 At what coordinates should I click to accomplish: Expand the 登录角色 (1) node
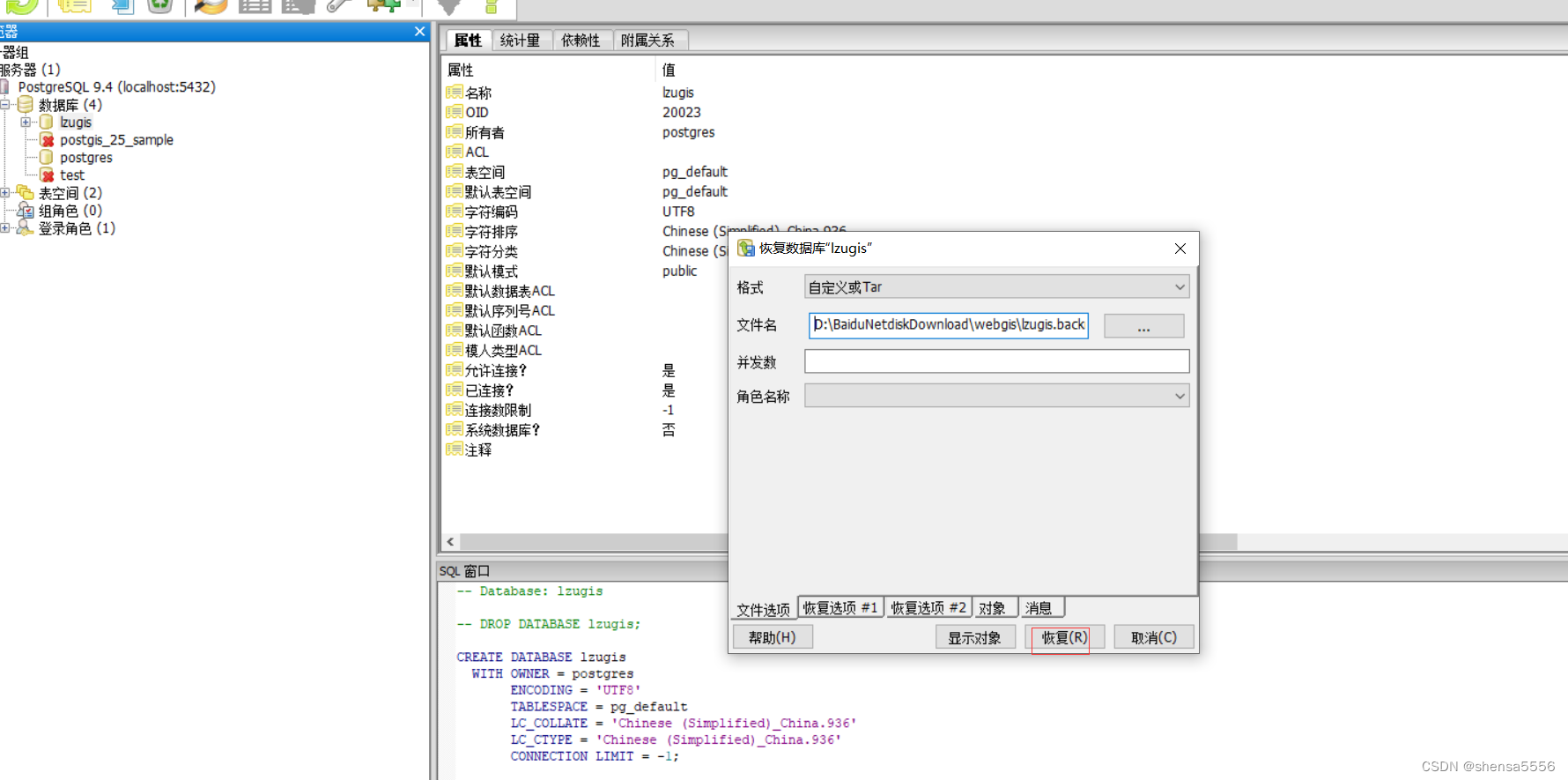coord(4,228)
